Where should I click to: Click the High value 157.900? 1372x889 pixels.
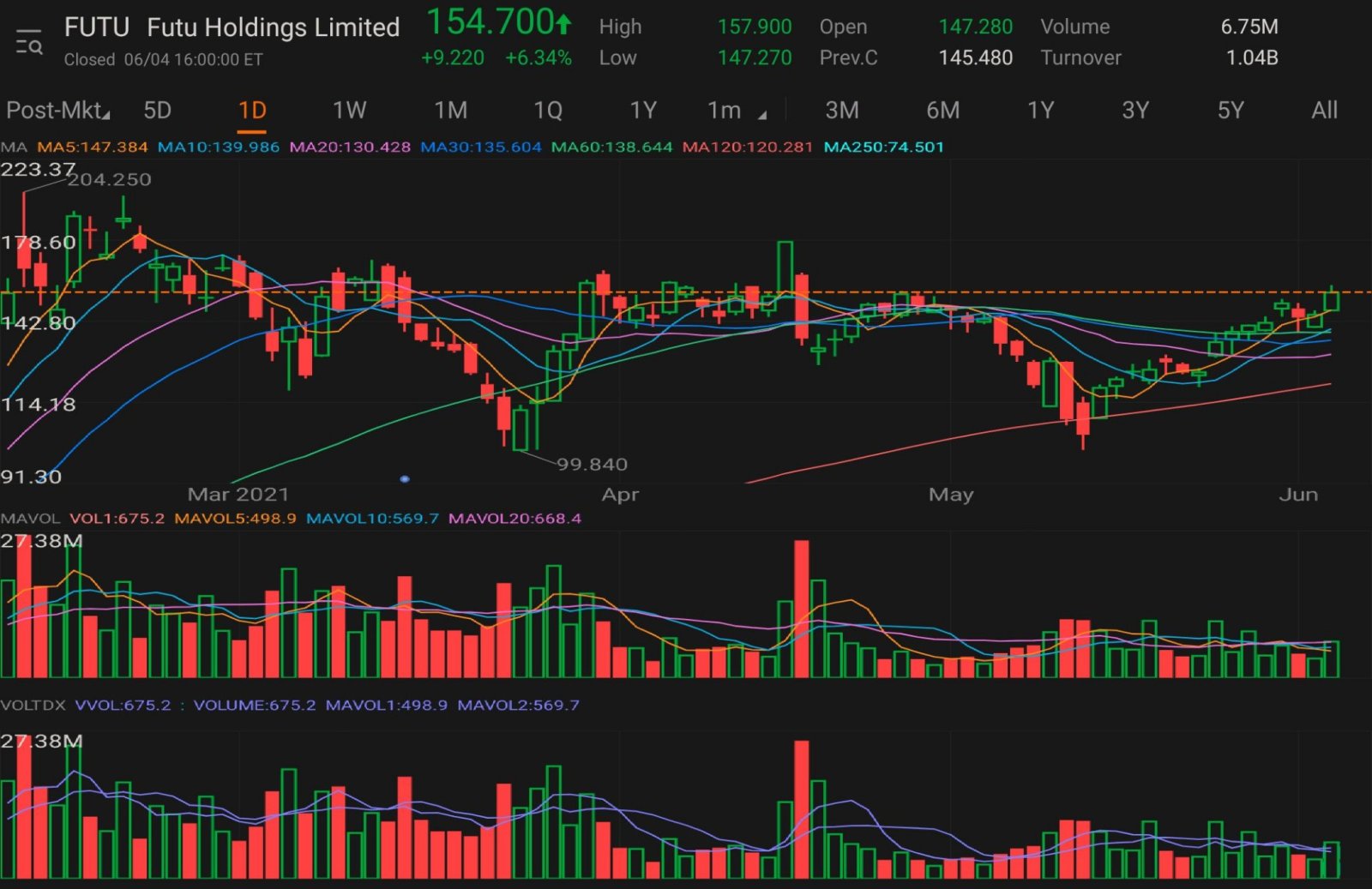(755, 27)
